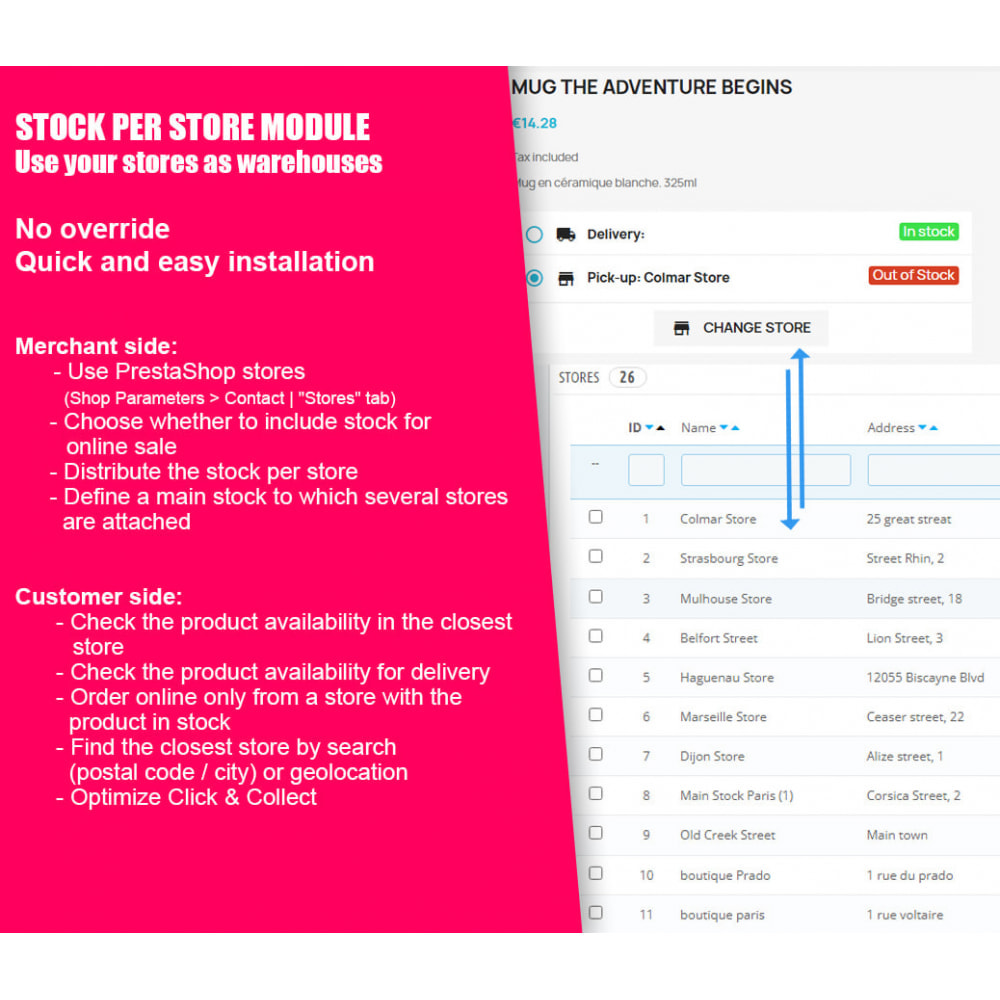Open the ascending Name sort triangle

coord(733,427)
